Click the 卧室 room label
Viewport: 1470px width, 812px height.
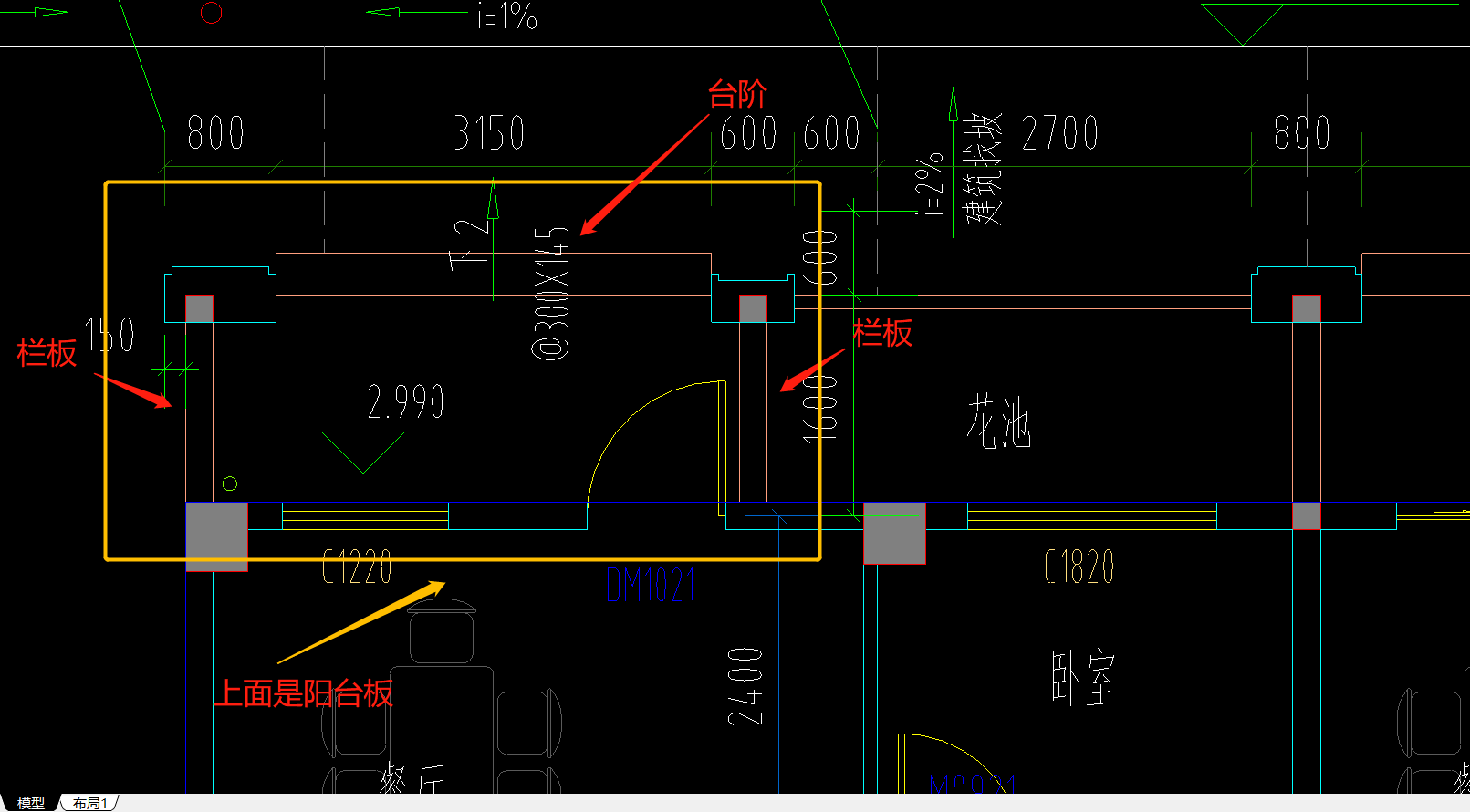pos(1083,678)
